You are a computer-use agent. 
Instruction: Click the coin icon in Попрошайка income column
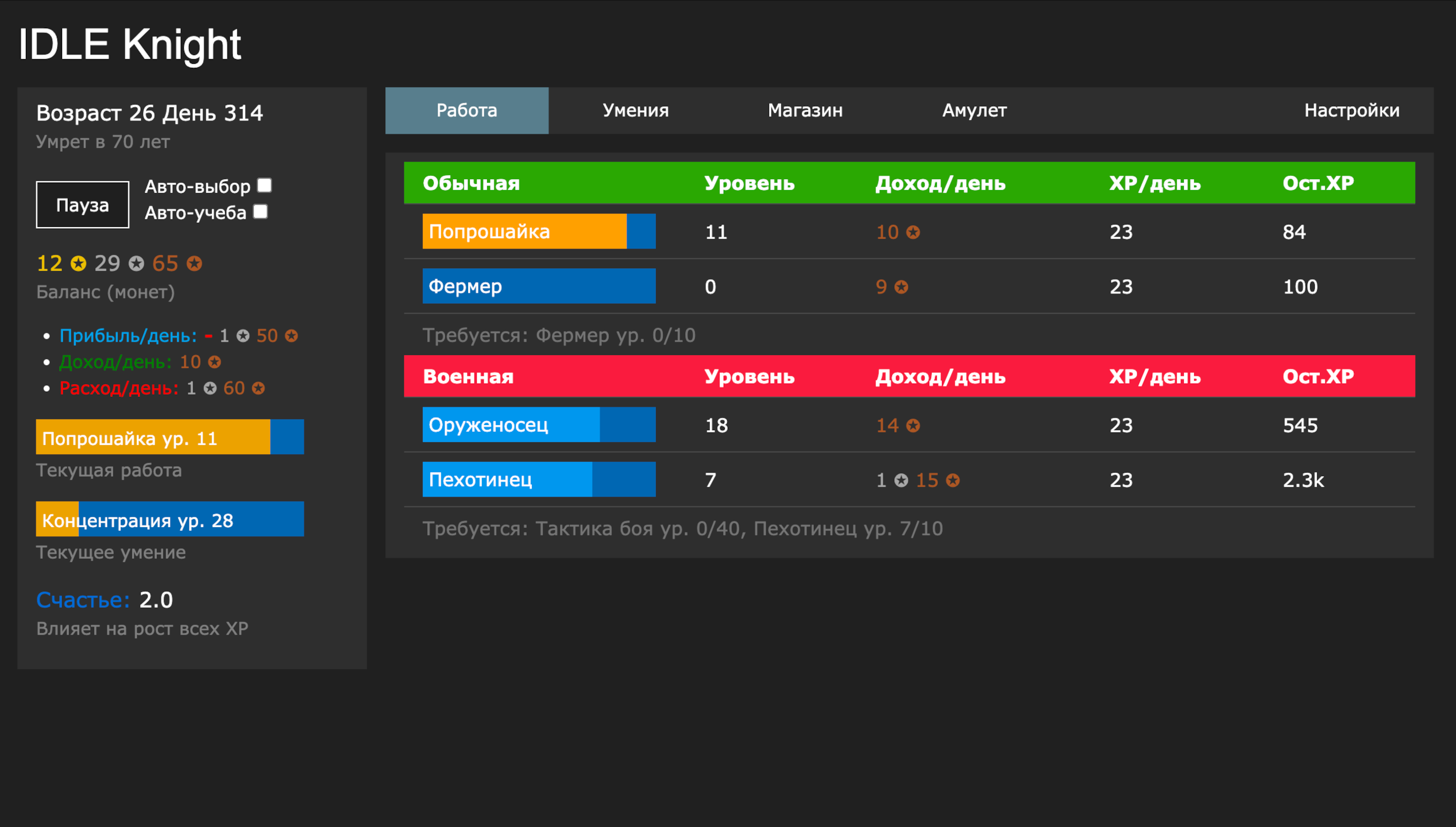(913, 232)
